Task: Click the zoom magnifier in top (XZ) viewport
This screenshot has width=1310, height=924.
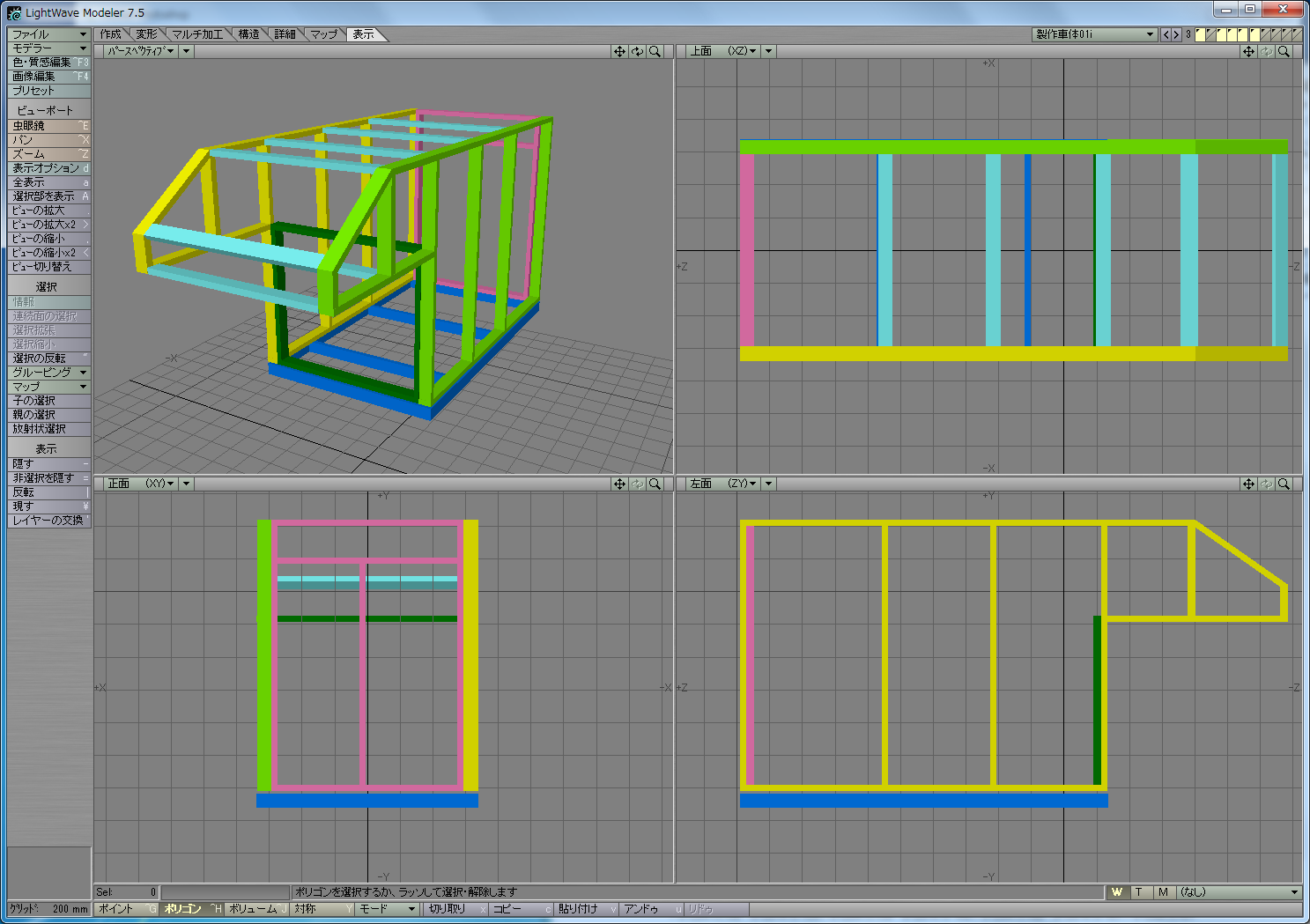Action: pos(1284,52)
